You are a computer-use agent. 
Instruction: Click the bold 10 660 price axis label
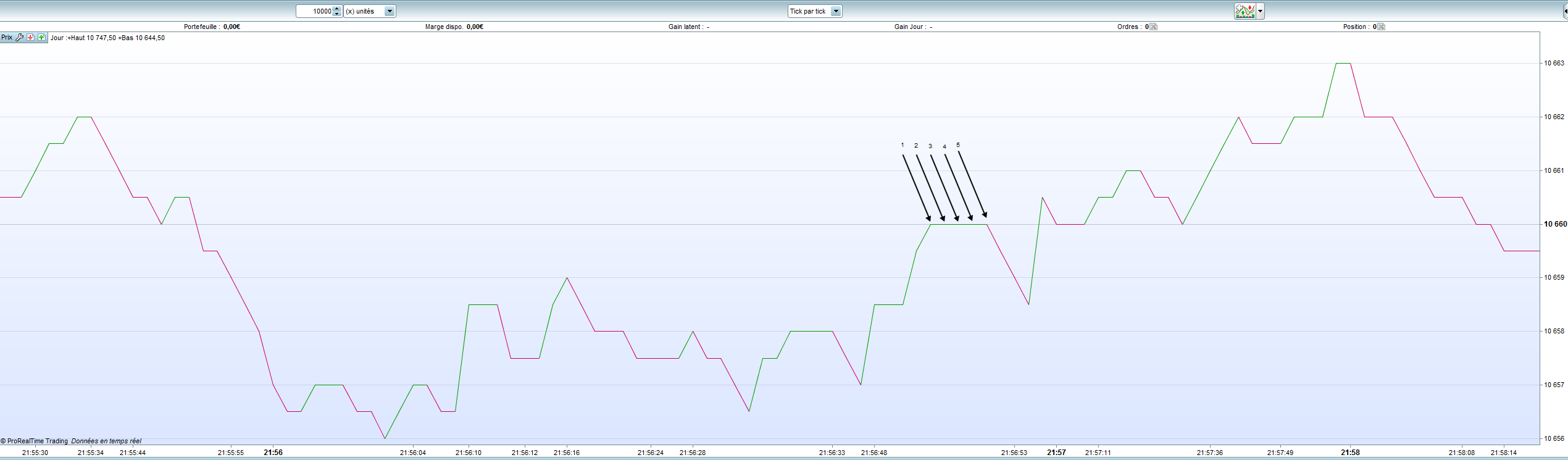pyautogui.click(x=1555, y=224)
